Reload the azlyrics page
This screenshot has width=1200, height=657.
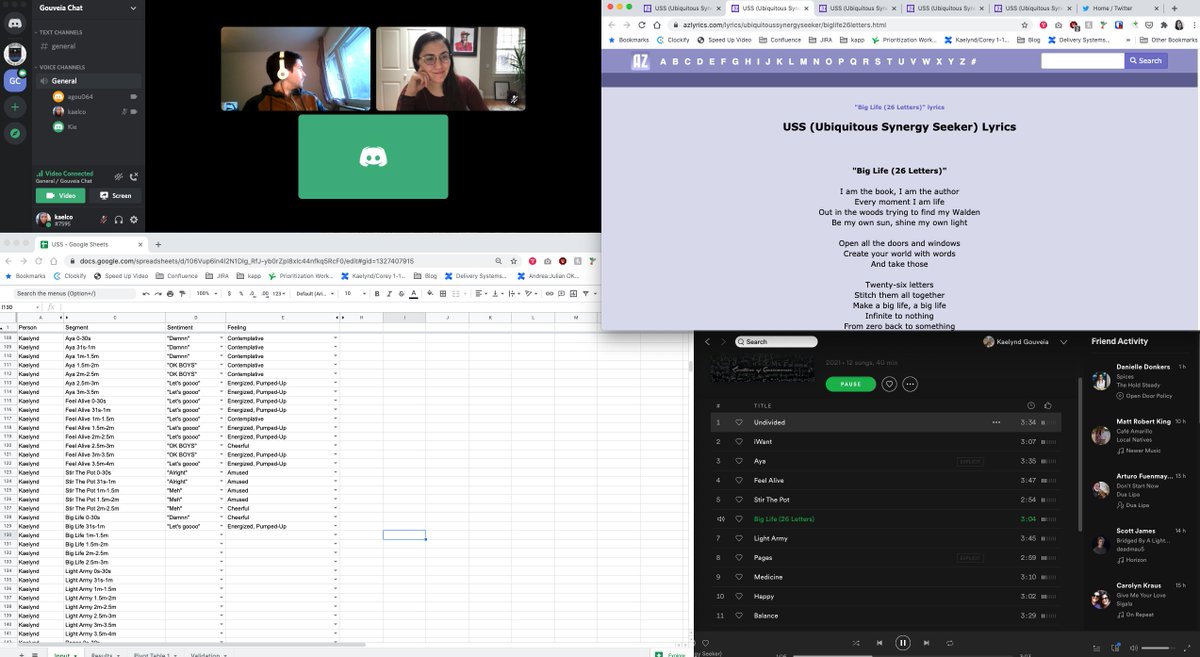click(642, 24)
